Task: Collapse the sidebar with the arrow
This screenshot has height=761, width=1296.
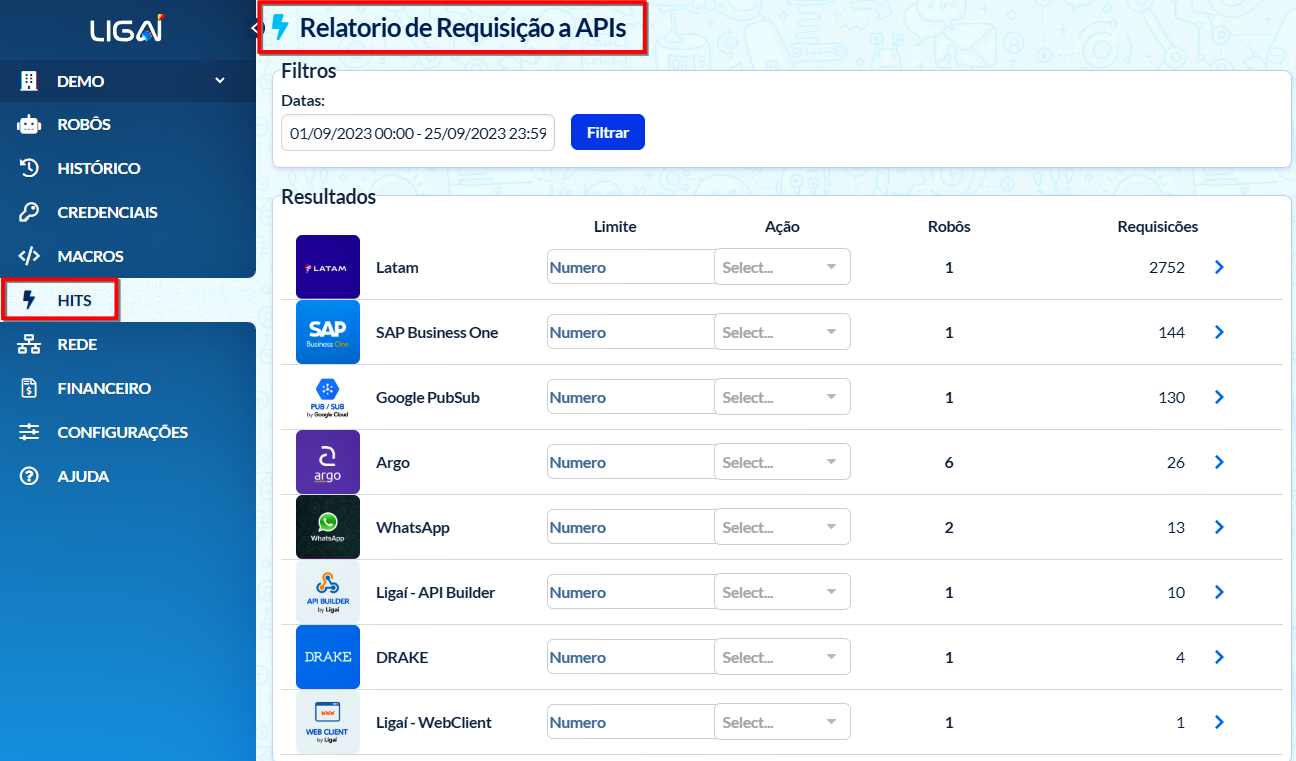Action: (254, 30)
